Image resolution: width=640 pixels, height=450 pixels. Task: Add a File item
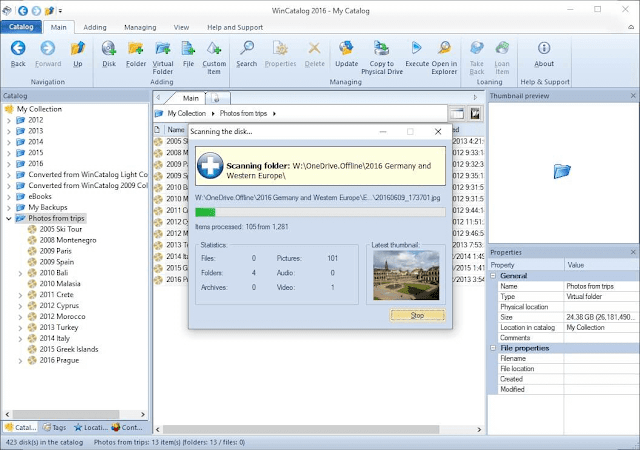pos(188,48)
